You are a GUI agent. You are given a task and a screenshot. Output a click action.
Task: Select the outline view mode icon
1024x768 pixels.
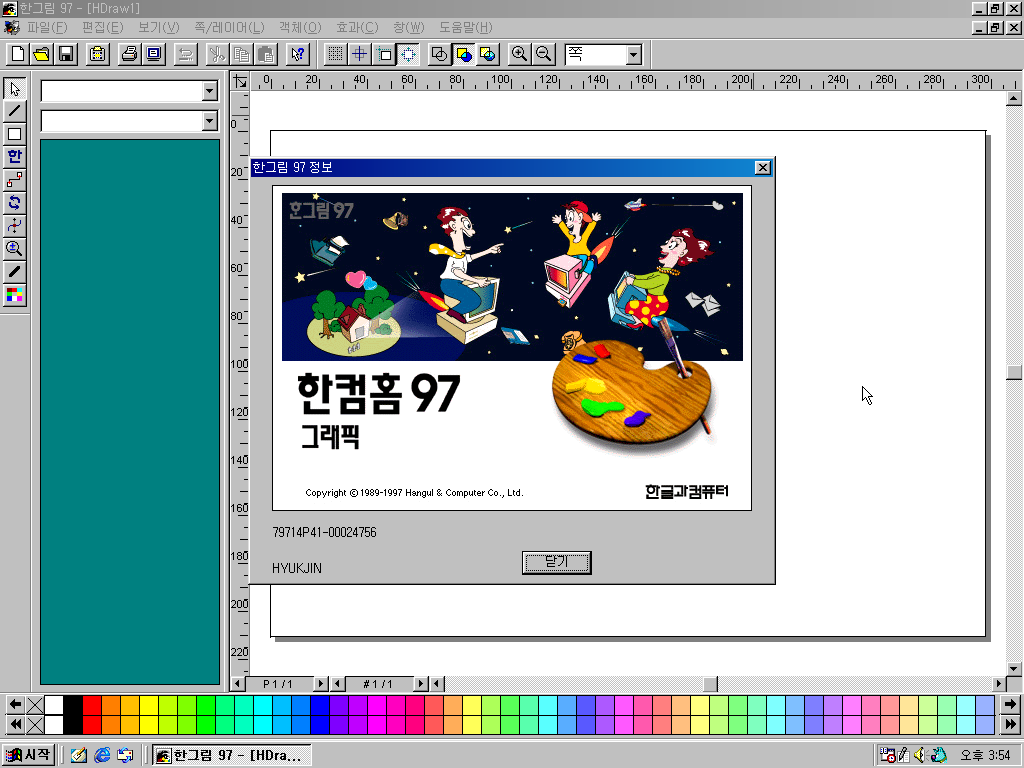pos(440,54)
